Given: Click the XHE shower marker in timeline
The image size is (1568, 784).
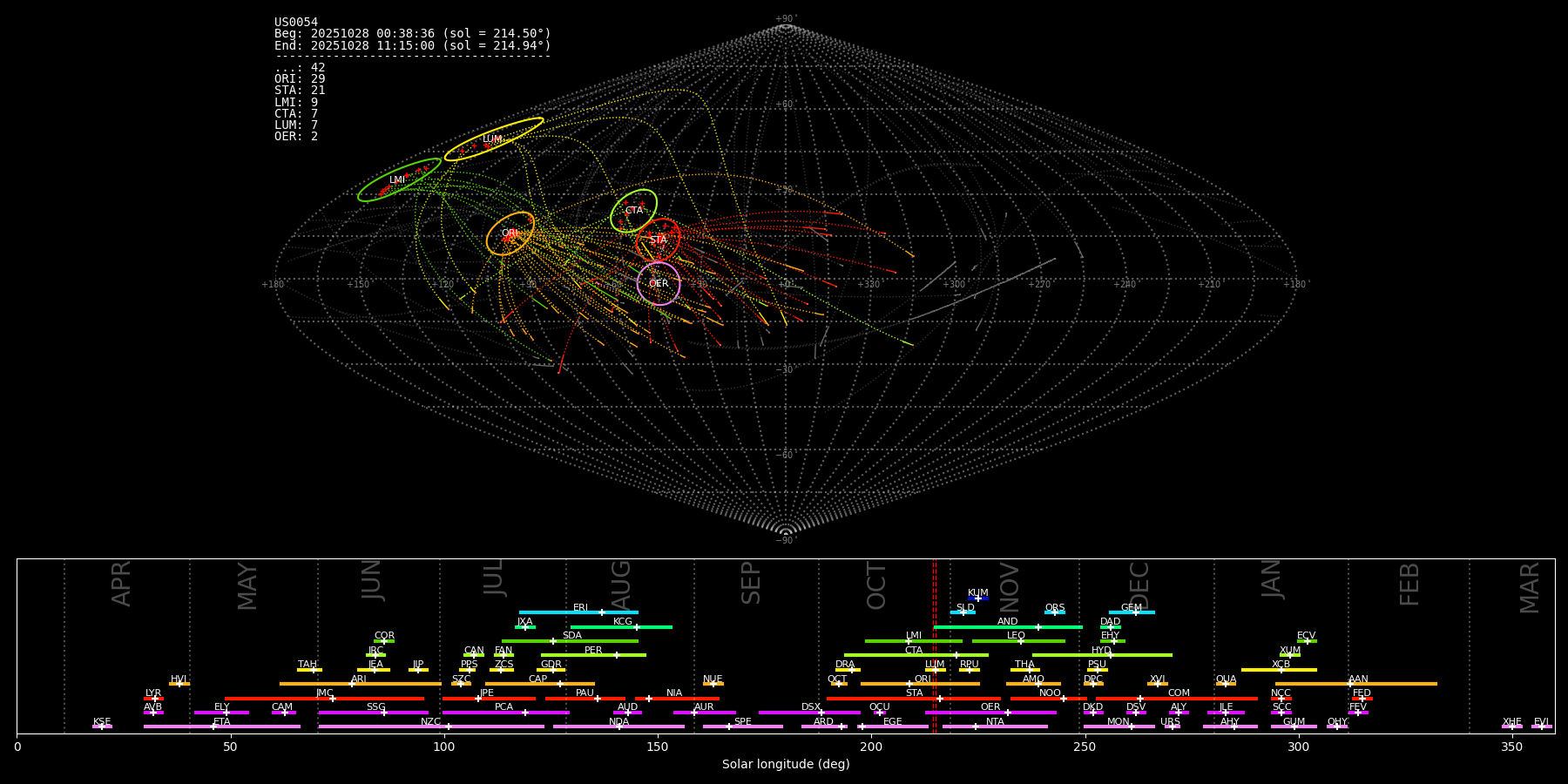Looking at the screenshot, I should pyautogui.click(x=1512, y=727).
